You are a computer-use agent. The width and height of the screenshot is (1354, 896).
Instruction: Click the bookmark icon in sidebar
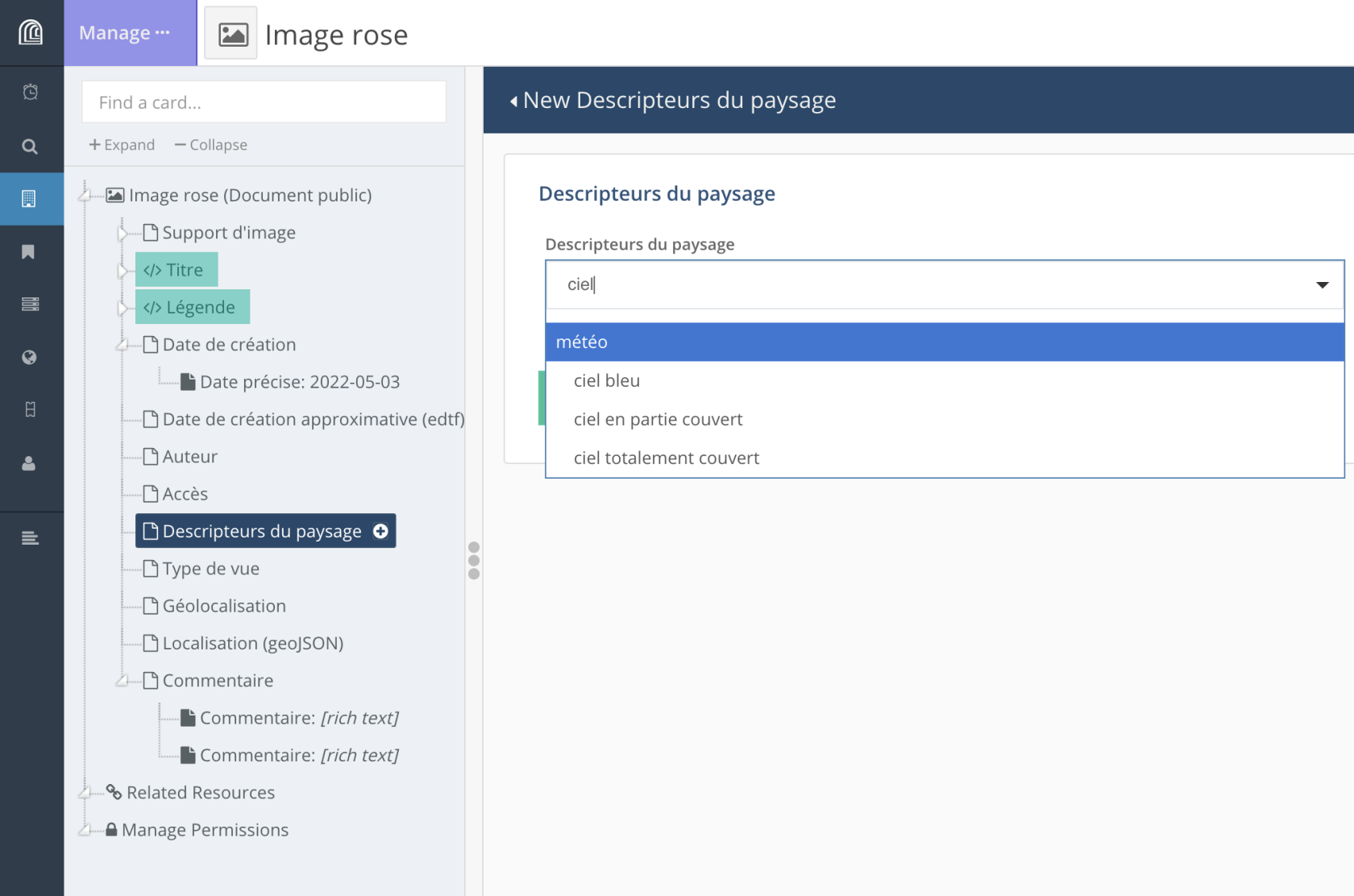pos(28,252)
